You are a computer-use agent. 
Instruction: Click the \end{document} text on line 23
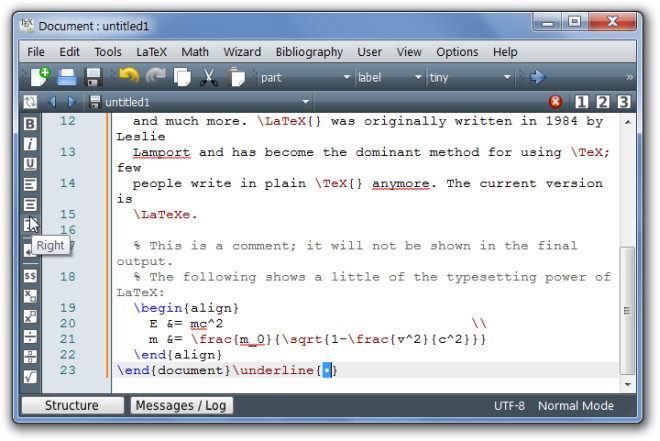[173, 370]
